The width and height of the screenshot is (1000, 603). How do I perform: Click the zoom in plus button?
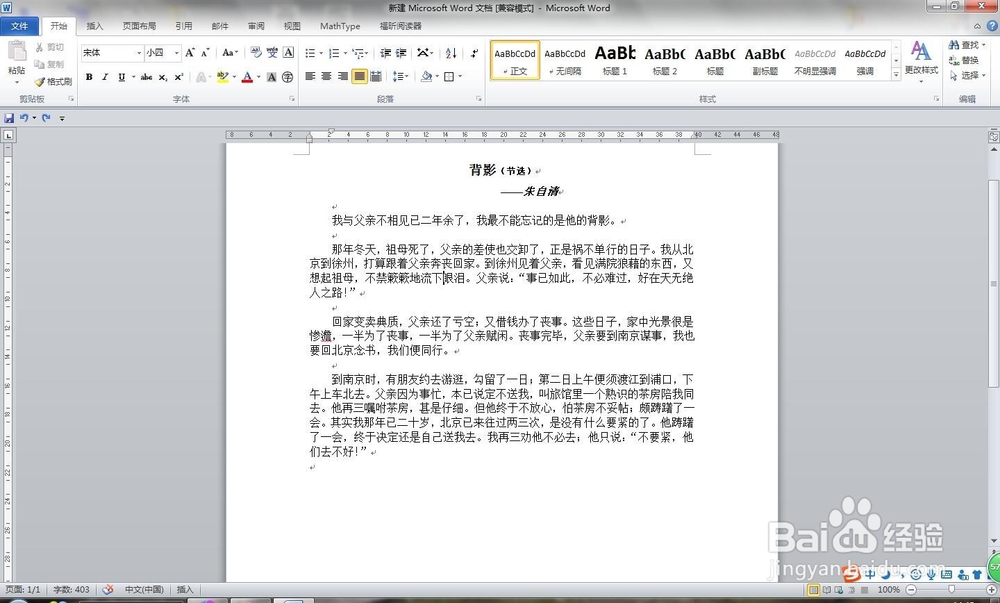(991, 590)
